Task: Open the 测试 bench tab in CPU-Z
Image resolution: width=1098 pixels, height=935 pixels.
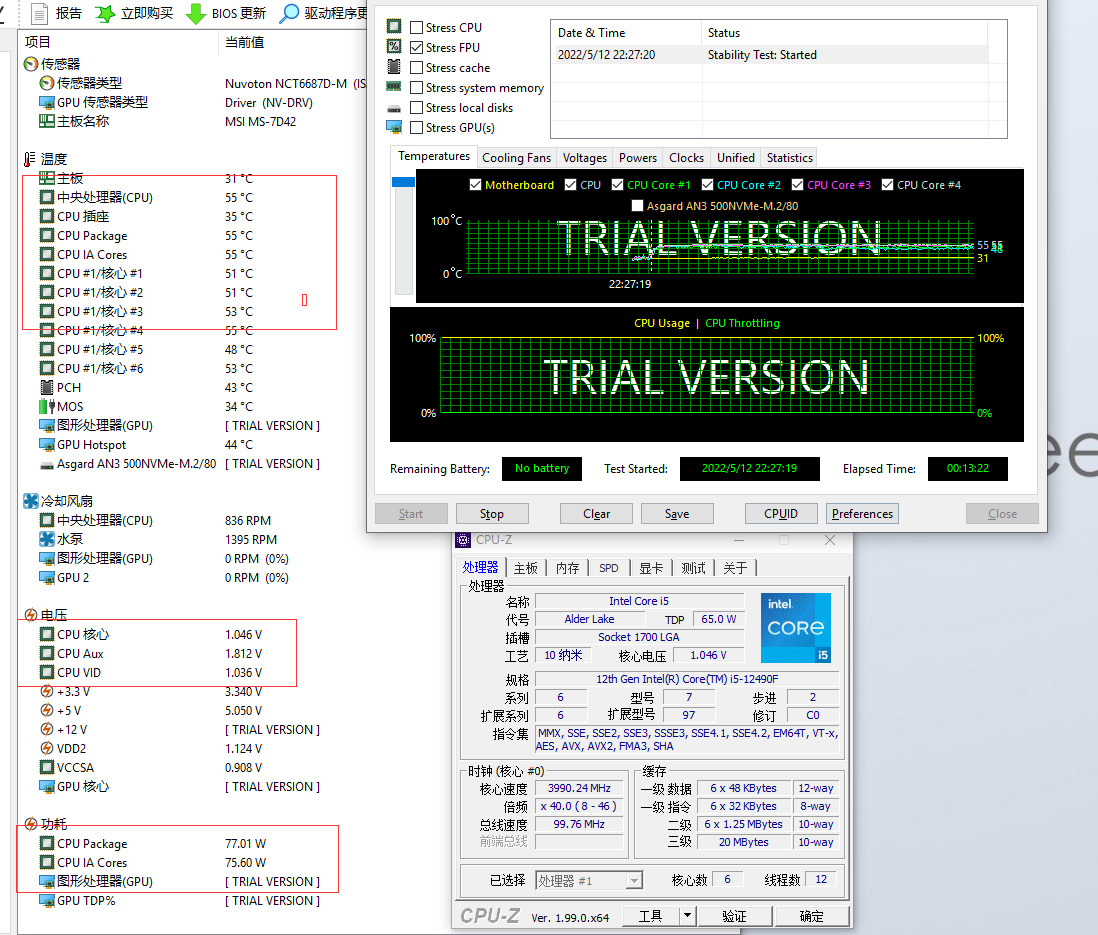Action: [x=693, y=568]
